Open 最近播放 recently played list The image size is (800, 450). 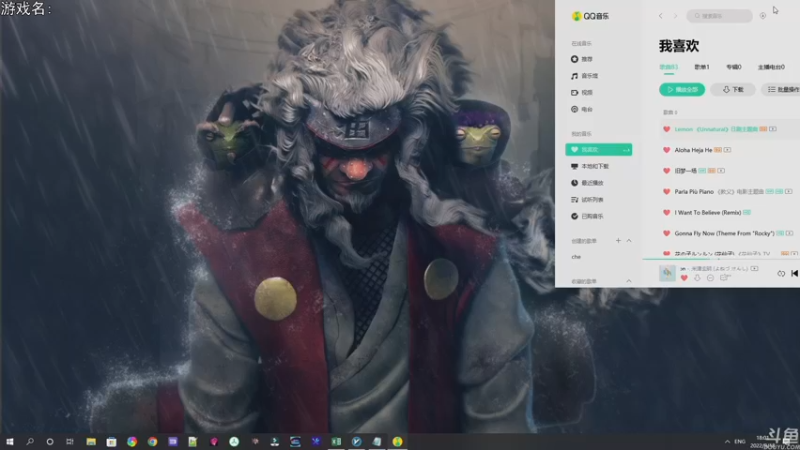click(x=587, y=183)
